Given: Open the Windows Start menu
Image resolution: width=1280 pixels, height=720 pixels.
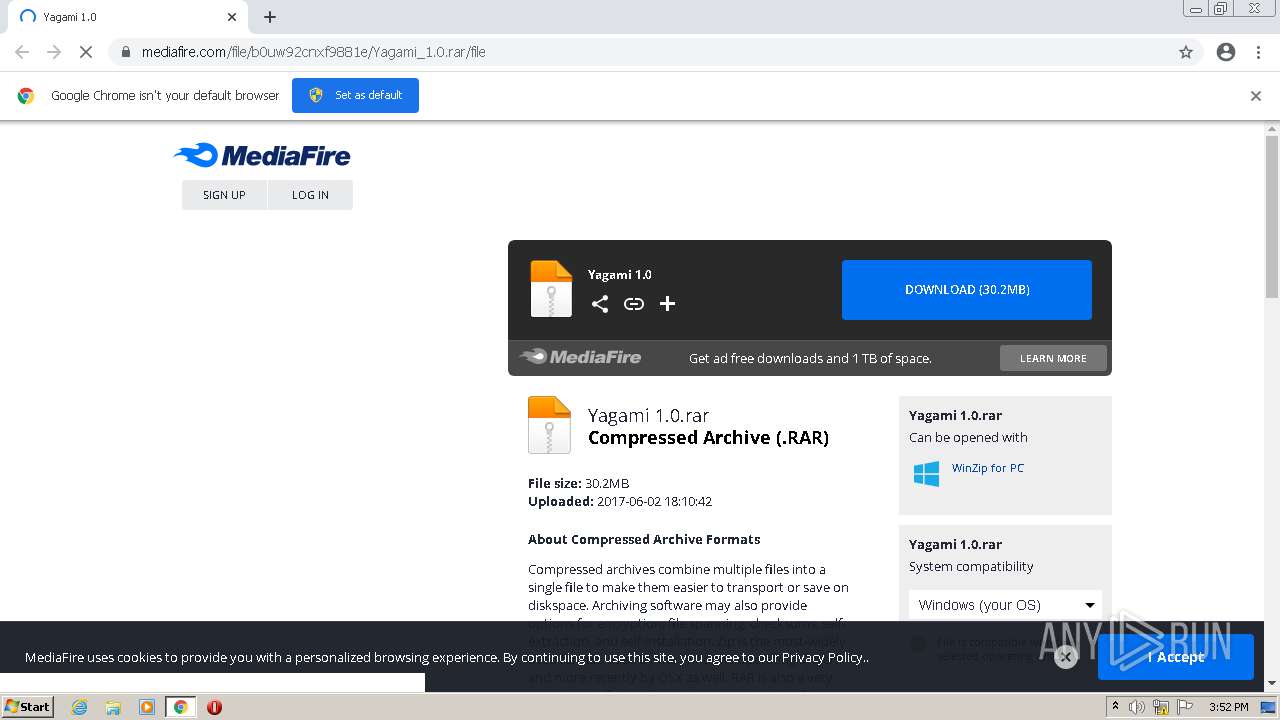Looking at the screenshot, I should [28, 707].
